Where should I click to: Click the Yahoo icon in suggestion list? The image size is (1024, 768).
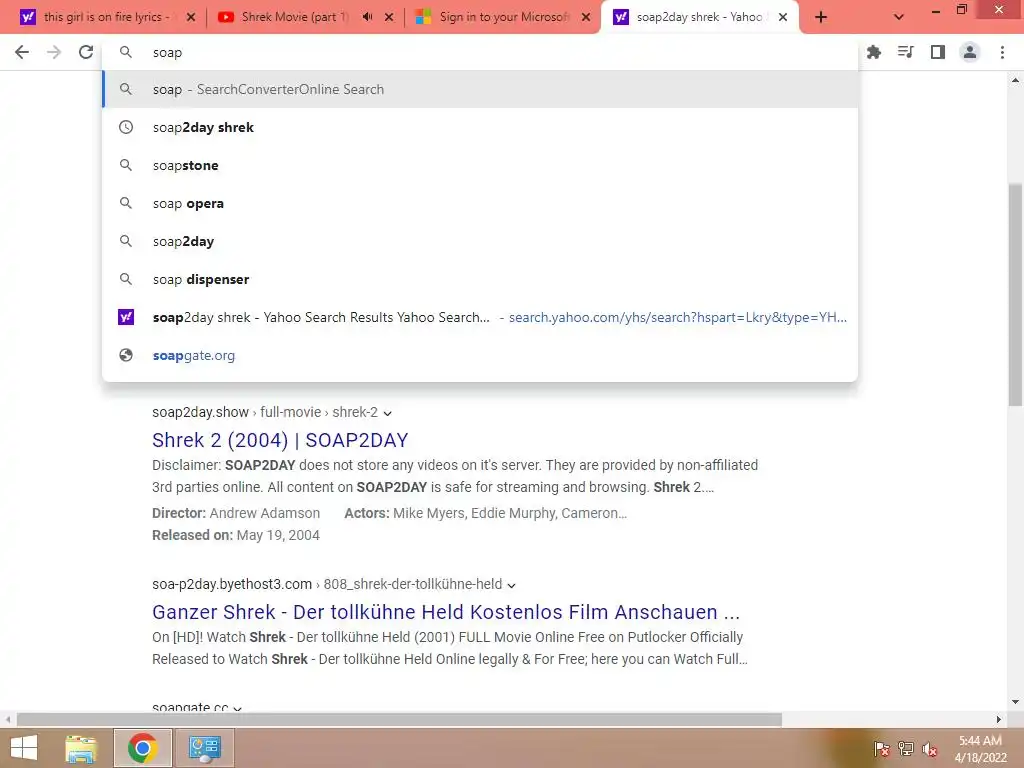(x=125, y=317)
